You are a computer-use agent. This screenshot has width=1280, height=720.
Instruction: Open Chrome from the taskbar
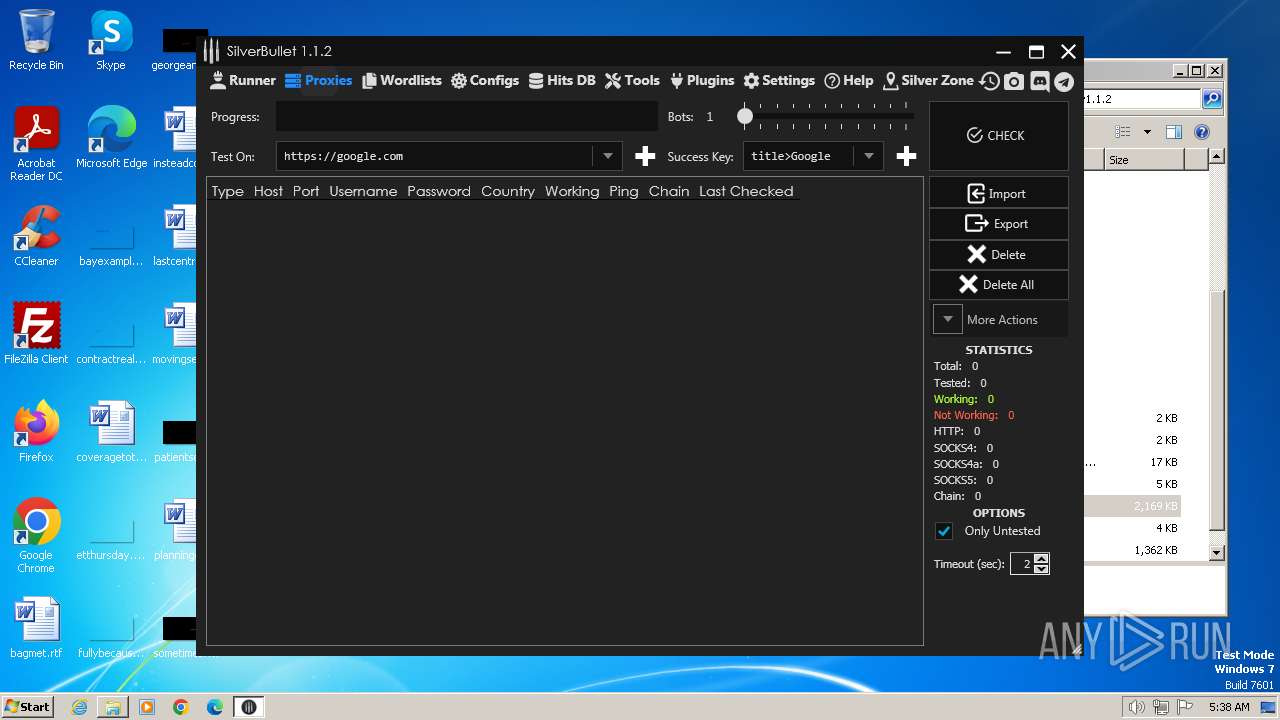point(181,707)
